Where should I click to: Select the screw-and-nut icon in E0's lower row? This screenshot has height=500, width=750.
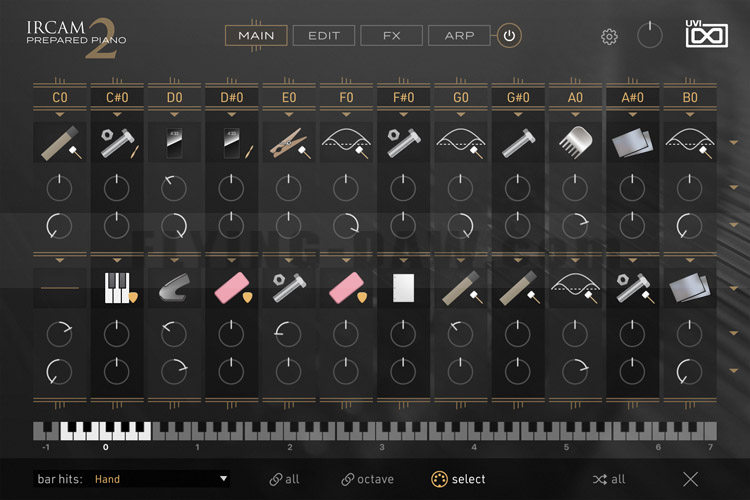pyautogui.click(x=289, y=288)
